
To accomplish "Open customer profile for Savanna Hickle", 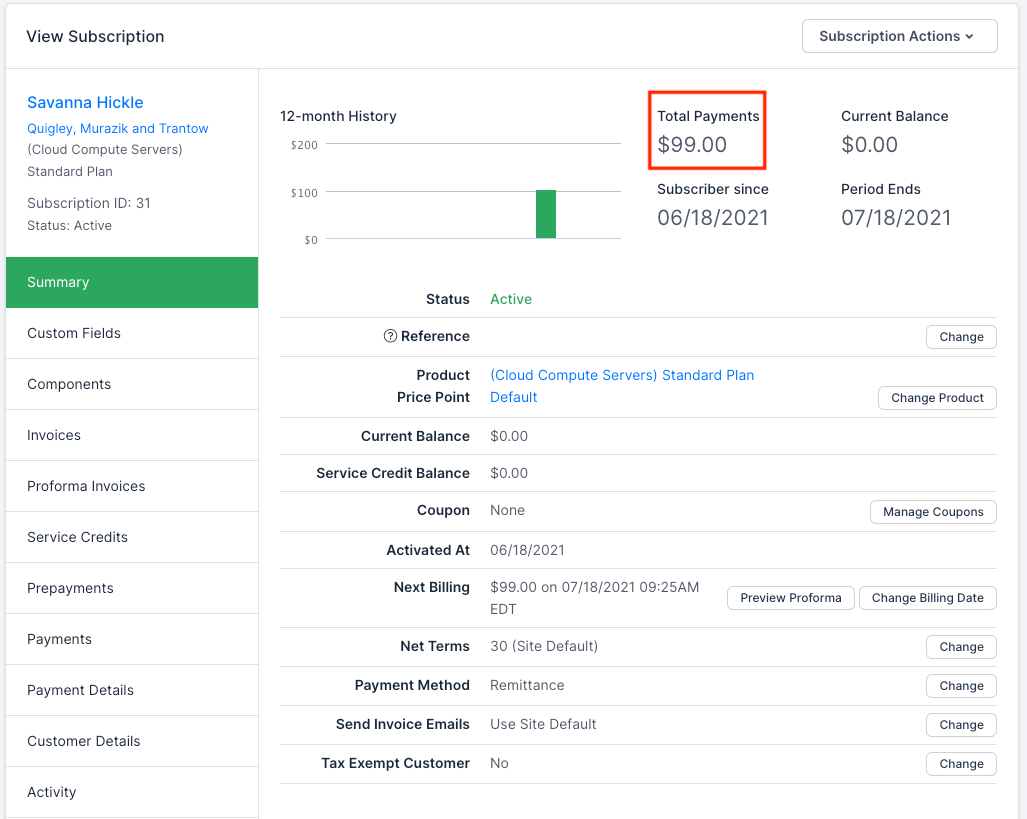I will pyautogui.click(x=85, y=102).
